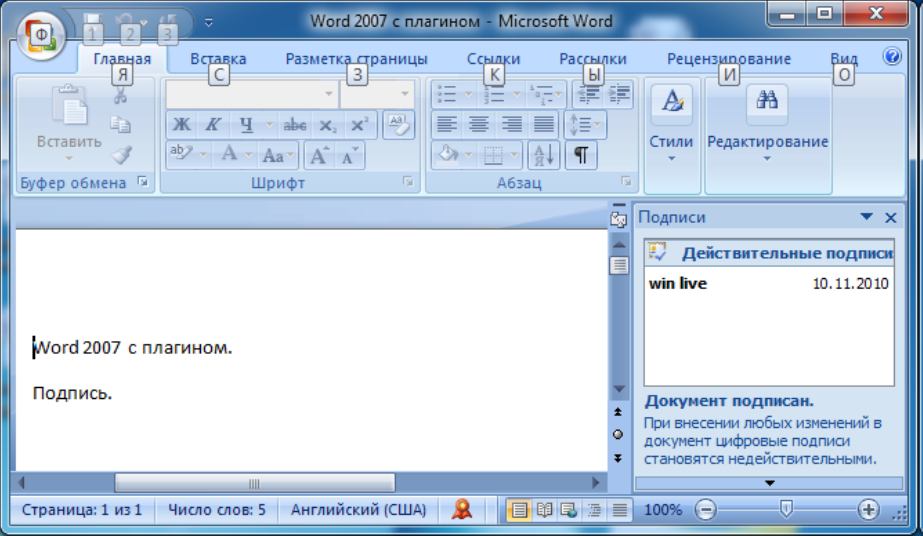Screen dimensions: 923x536
Task: Switch to the Вид tab
Action: (x=844, y=59)
